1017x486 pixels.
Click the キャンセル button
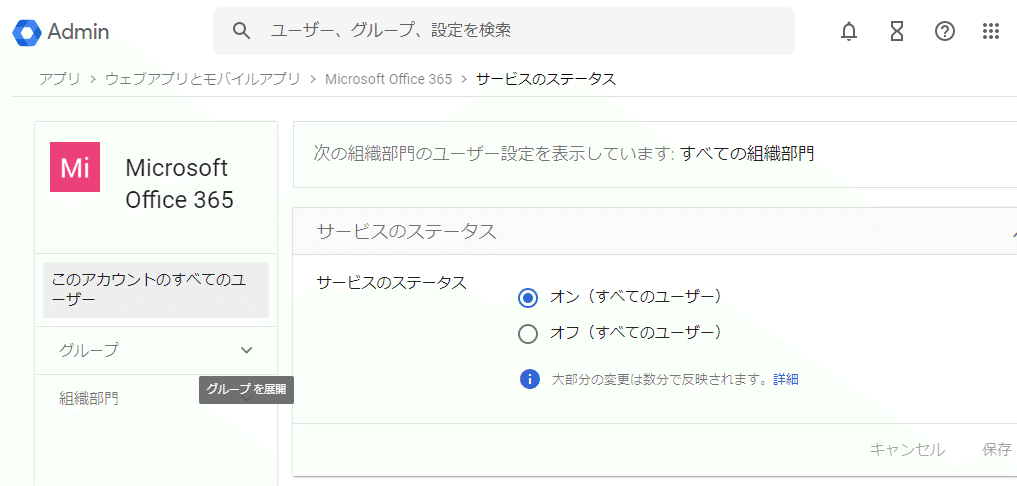(907, 449)
